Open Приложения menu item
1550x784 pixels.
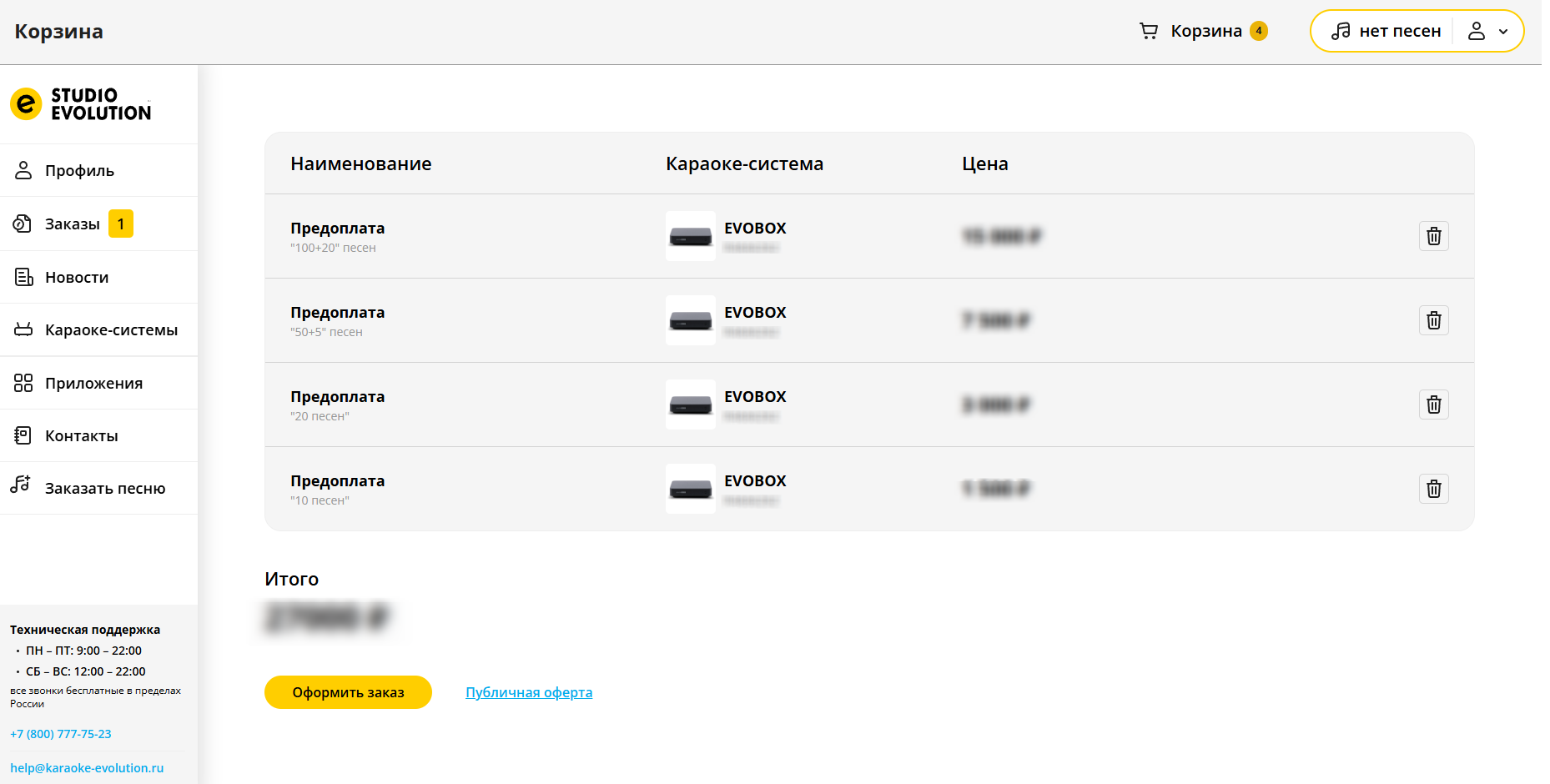tap(93, 384)
